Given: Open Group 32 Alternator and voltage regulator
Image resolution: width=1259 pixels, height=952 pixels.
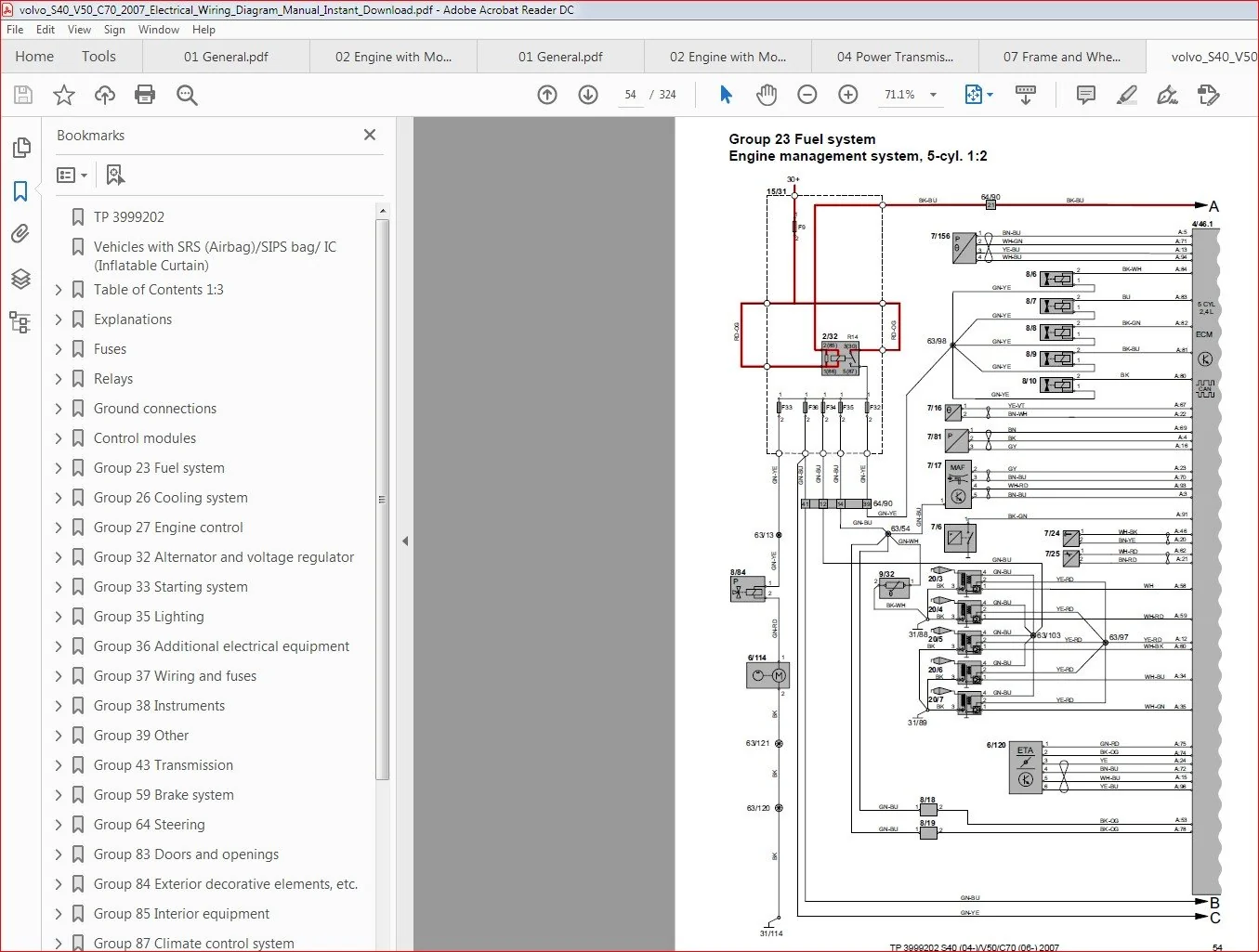Looking at the screenshot, I should click(224, 557).
